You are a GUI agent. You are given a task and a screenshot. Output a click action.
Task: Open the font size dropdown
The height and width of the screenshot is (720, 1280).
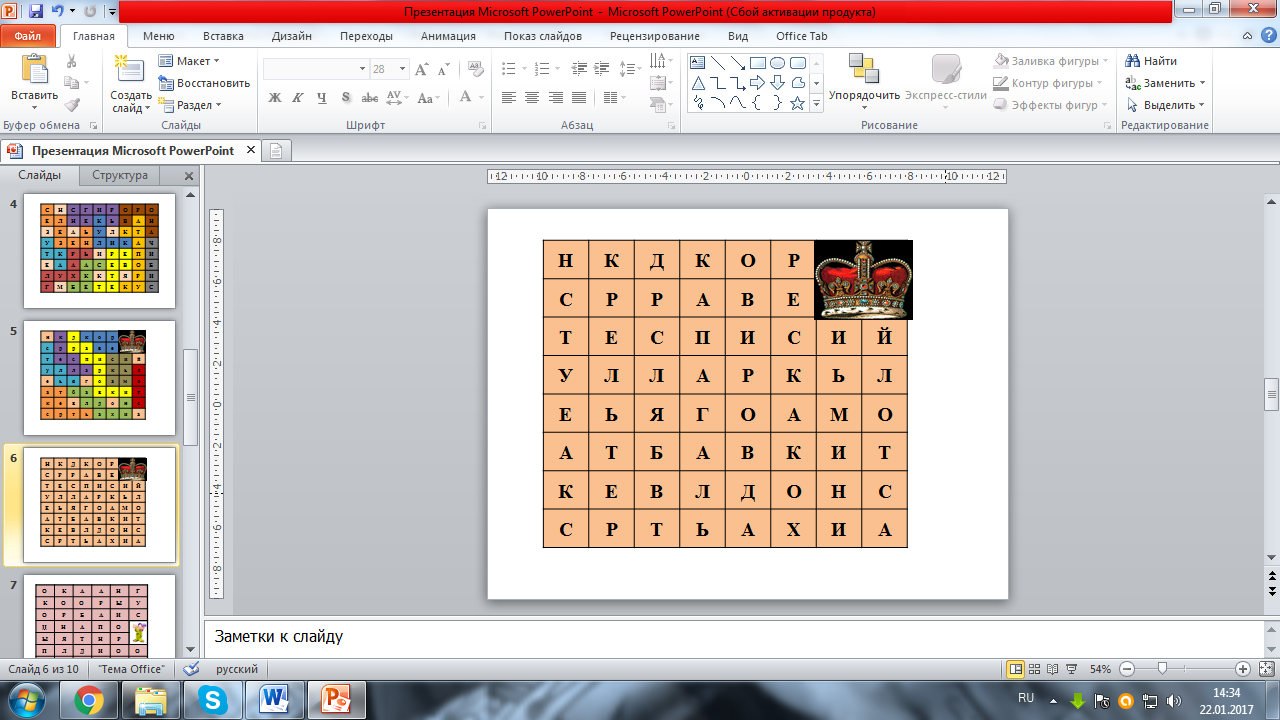tap(402, 69)
